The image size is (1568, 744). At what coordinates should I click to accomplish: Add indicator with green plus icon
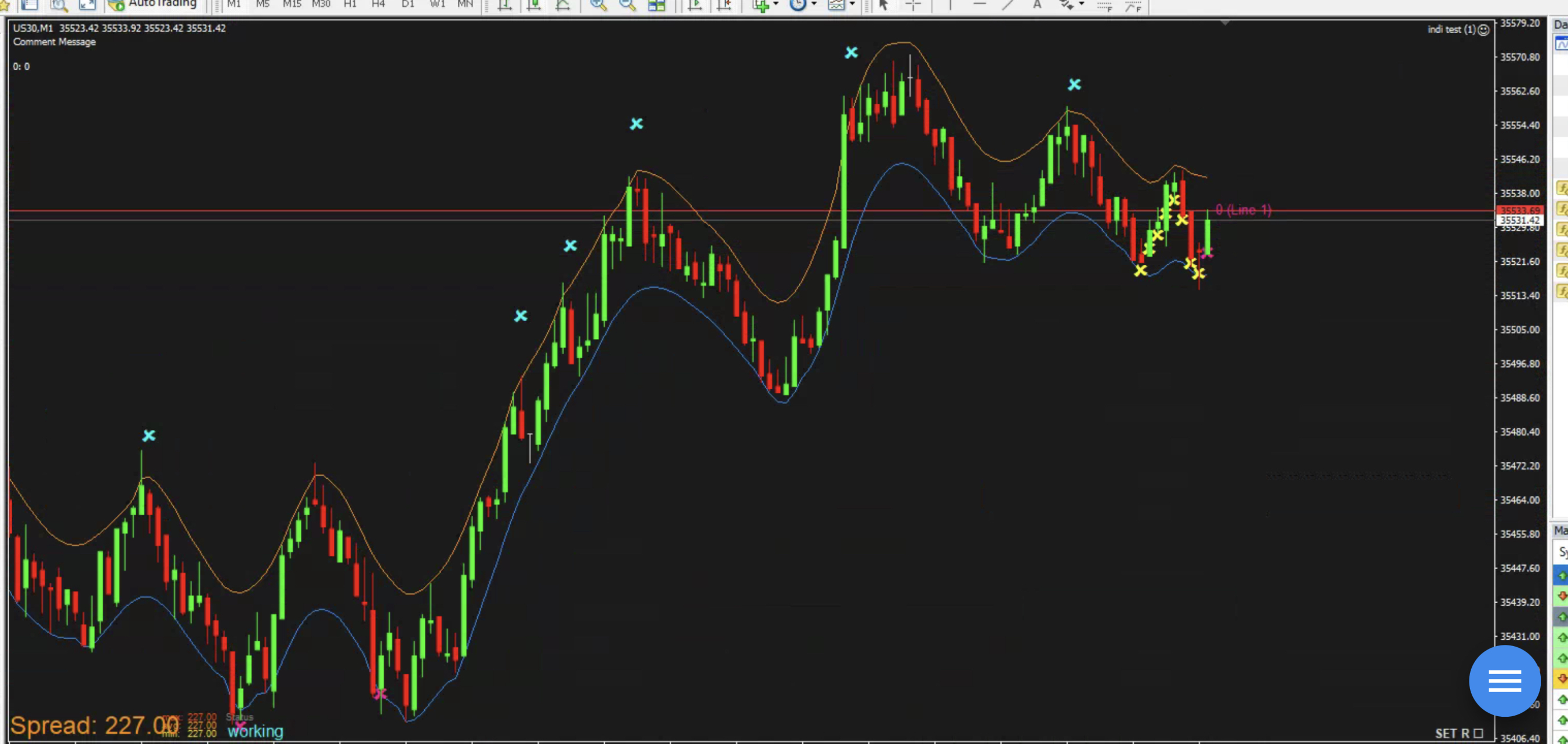coord(761,5)
